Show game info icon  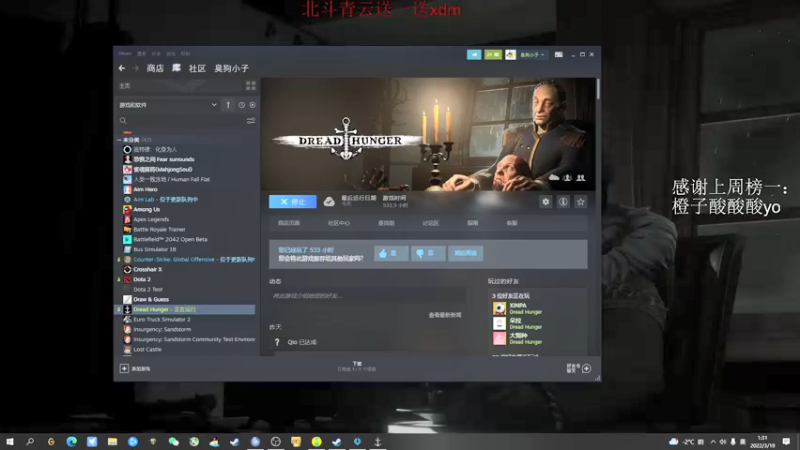[563, 202]
